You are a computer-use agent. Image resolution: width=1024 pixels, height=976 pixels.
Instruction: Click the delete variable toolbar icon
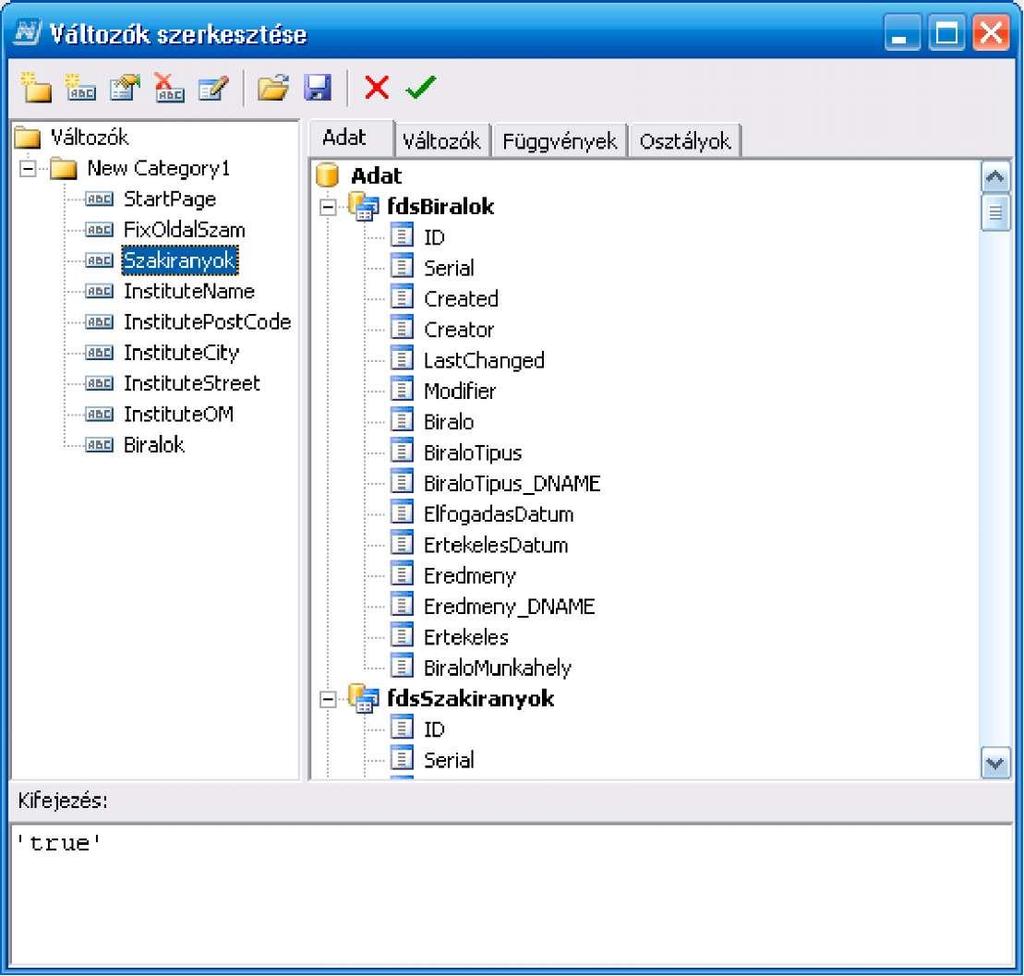[x=169, y=87]
